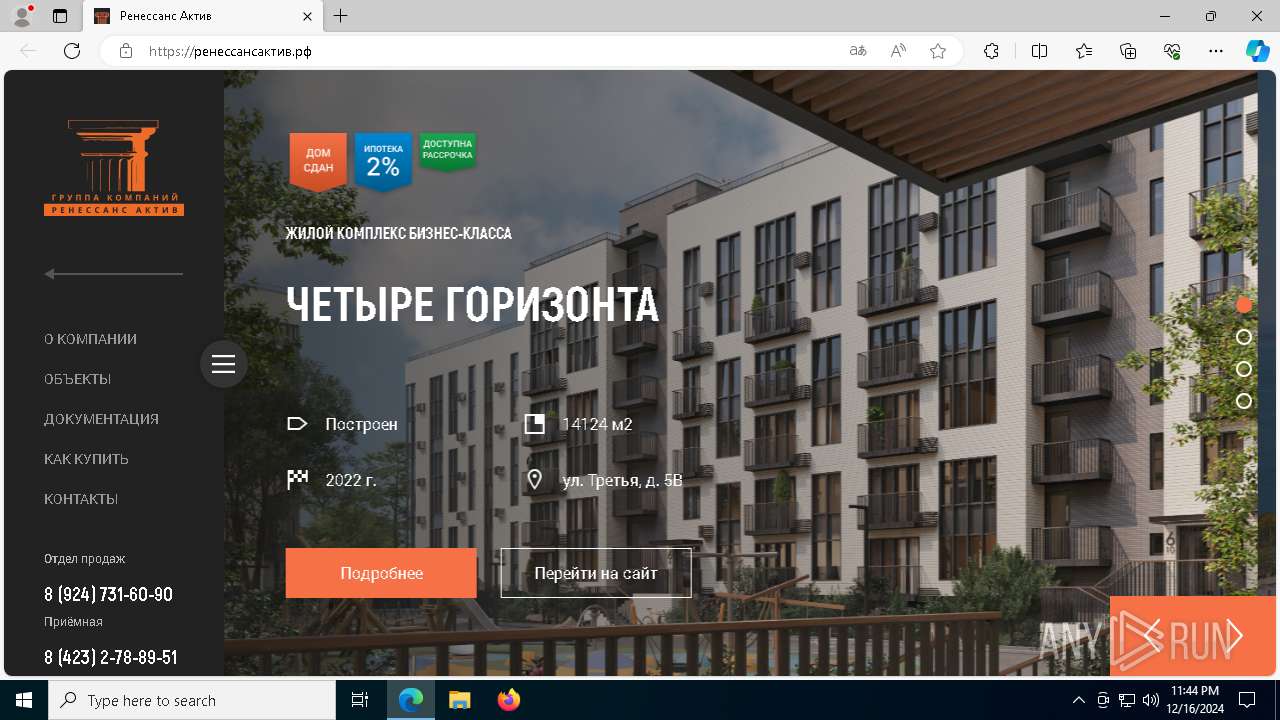
Task: Open the КОНТАКТЫ menu item
Action: [x=81, y=499]
